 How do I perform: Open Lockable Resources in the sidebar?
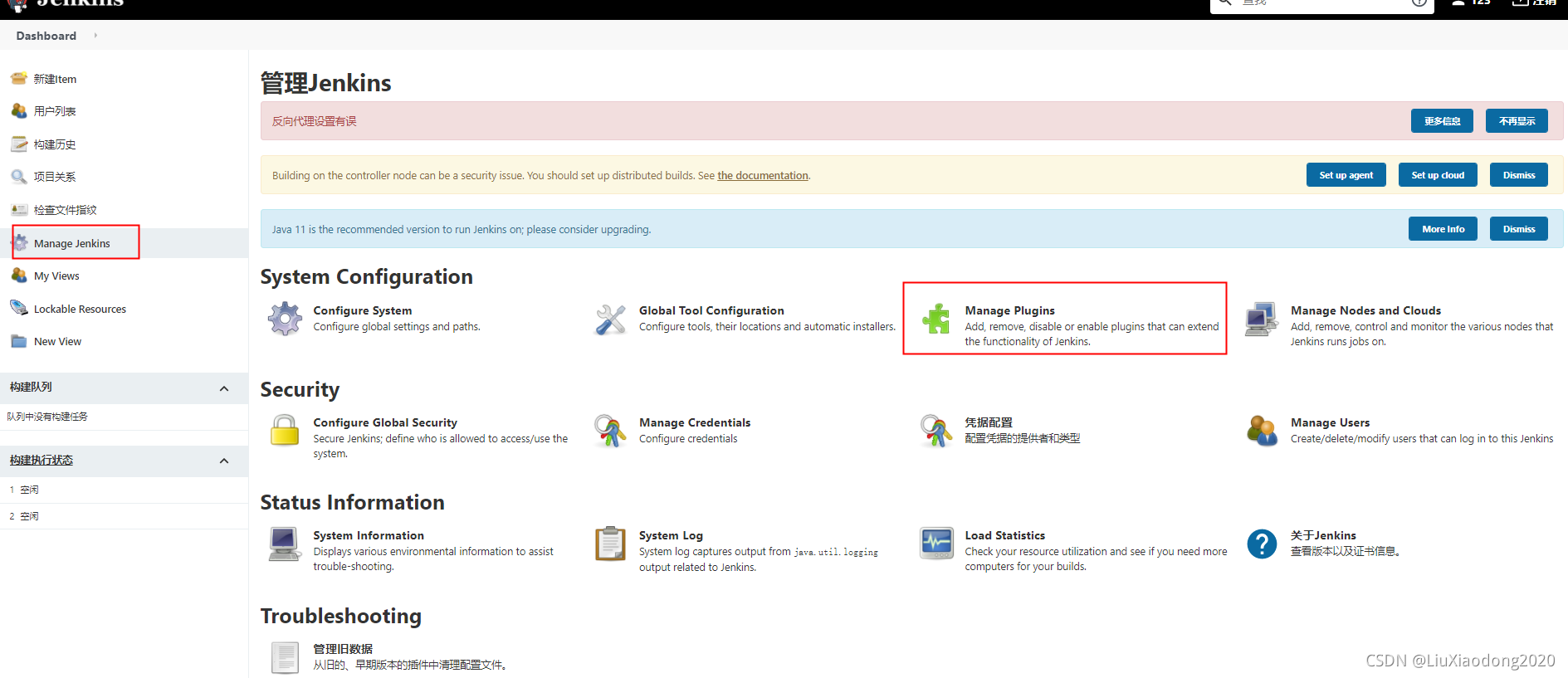click(80, 309)
